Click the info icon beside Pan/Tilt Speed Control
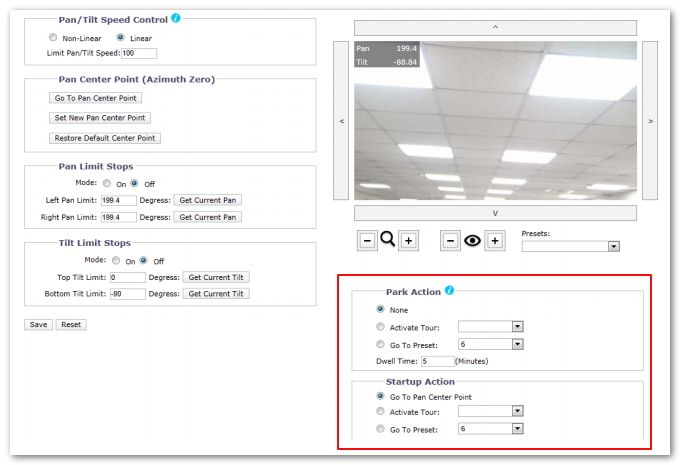The width and height of the screenshot is (680, 465). click(x=176, y=18)
